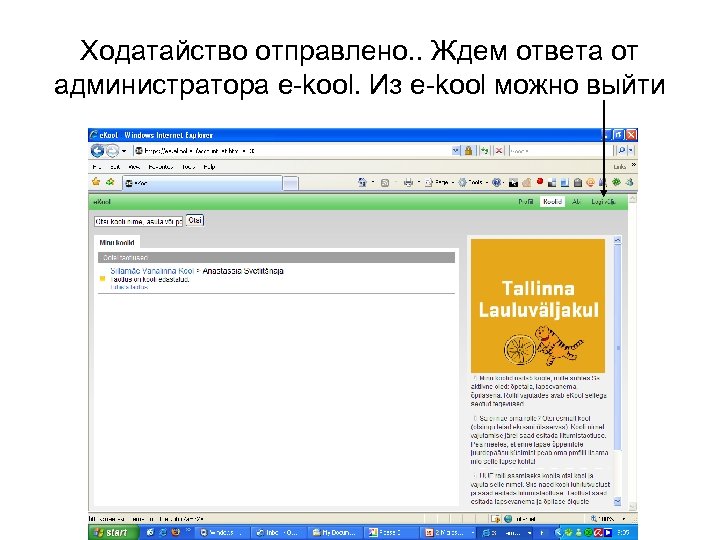Open the Sillamäe Vanalinna Kool link
The width and height of the screenshot is (720, 540).
(152, 271)
